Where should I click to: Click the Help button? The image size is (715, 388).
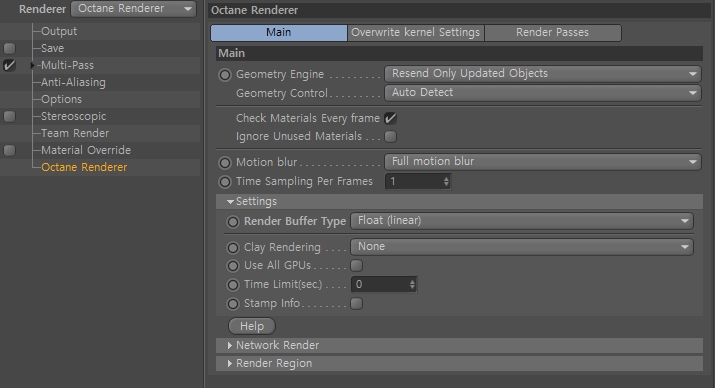(252, 326)
